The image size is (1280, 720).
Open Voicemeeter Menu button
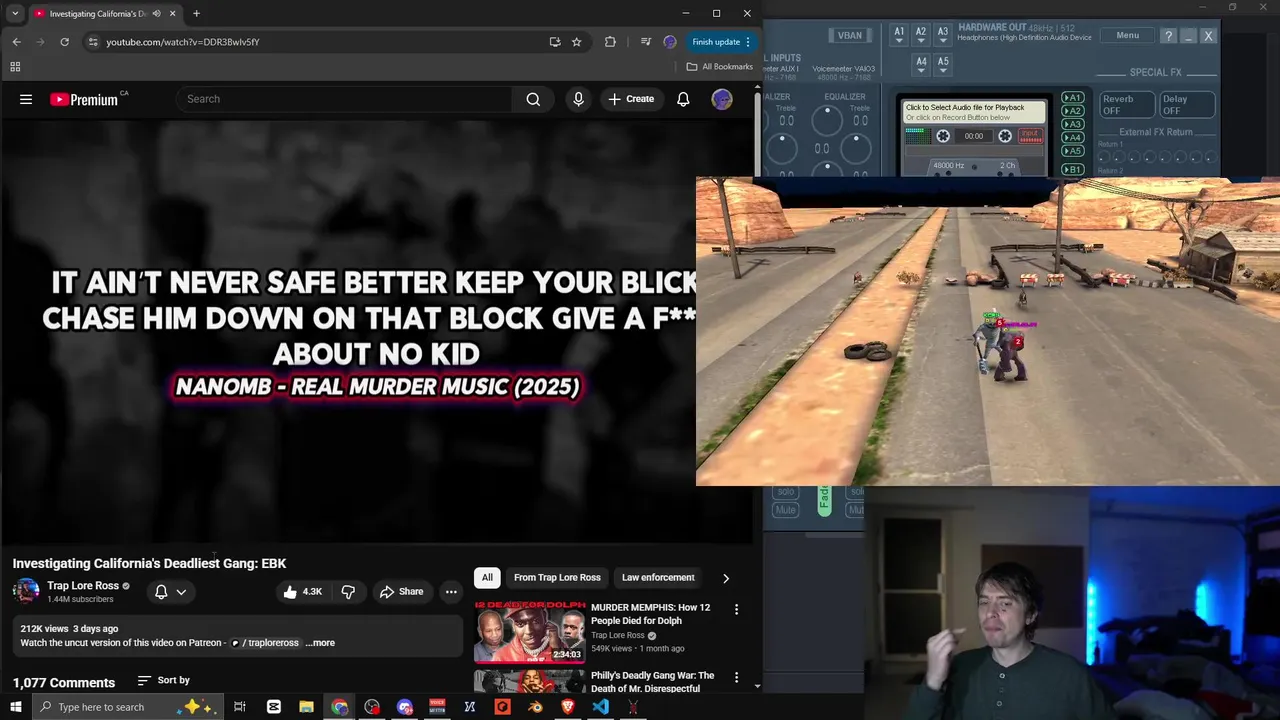1127,35
